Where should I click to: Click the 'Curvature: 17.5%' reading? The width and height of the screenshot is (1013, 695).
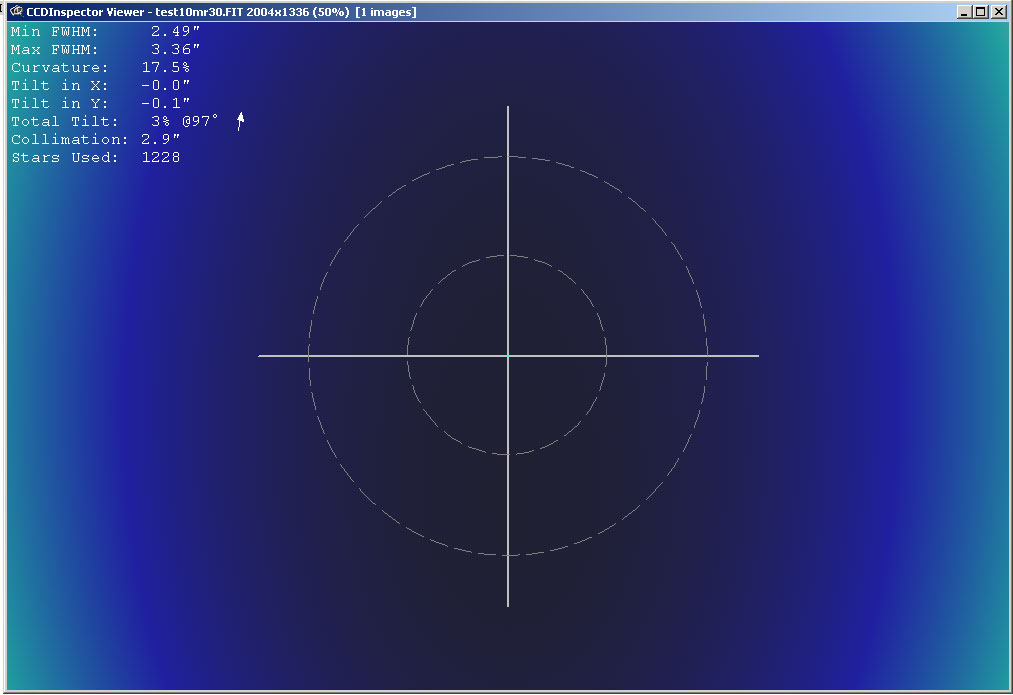100,67
